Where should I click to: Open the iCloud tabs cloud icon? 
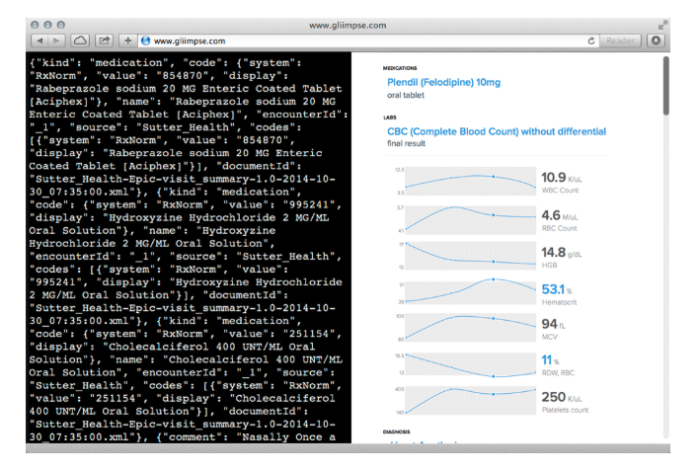coord(80,41)
